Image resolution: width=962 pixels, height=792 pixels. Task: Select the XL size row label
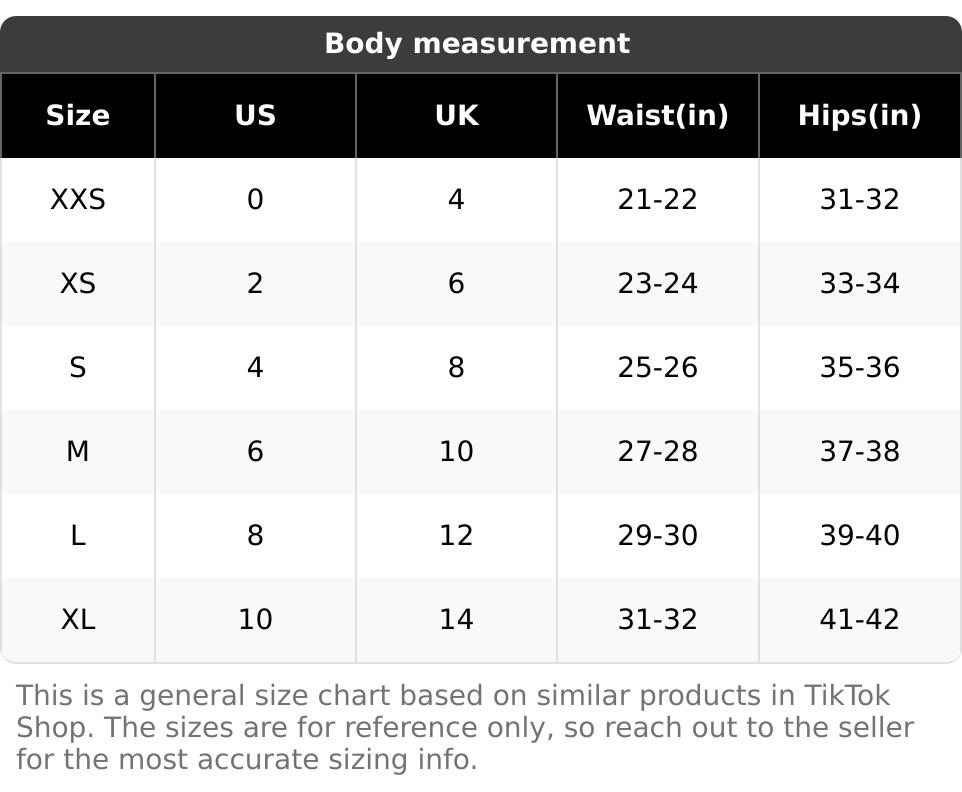(x=78, y=620)
